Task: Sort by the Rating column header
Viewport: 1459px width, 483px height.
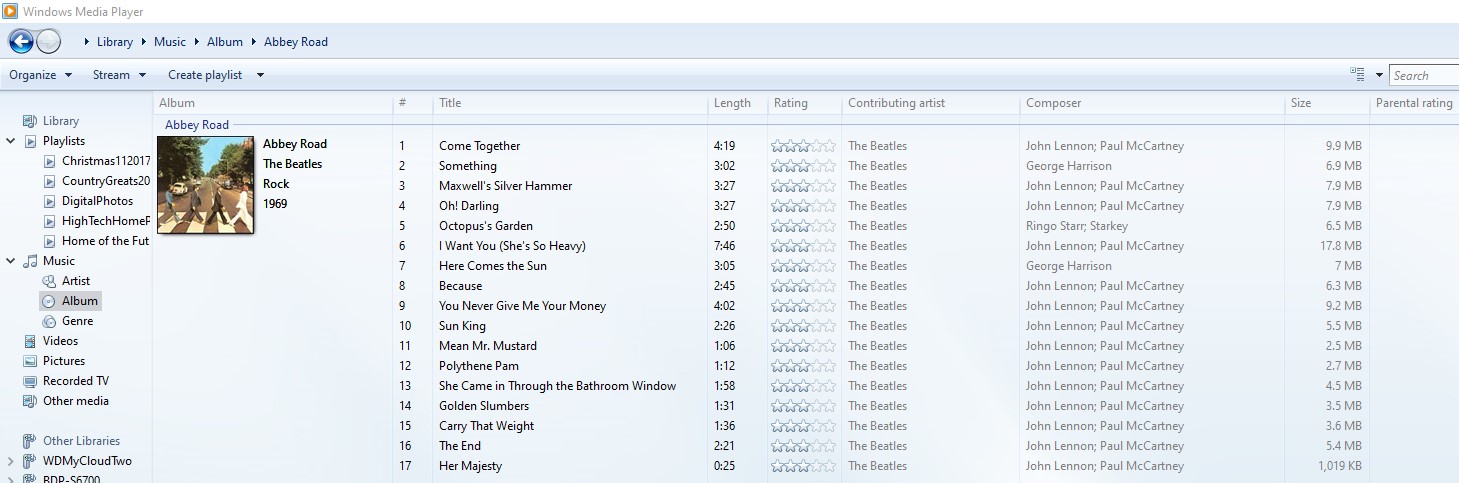Action: click(804, 103)
